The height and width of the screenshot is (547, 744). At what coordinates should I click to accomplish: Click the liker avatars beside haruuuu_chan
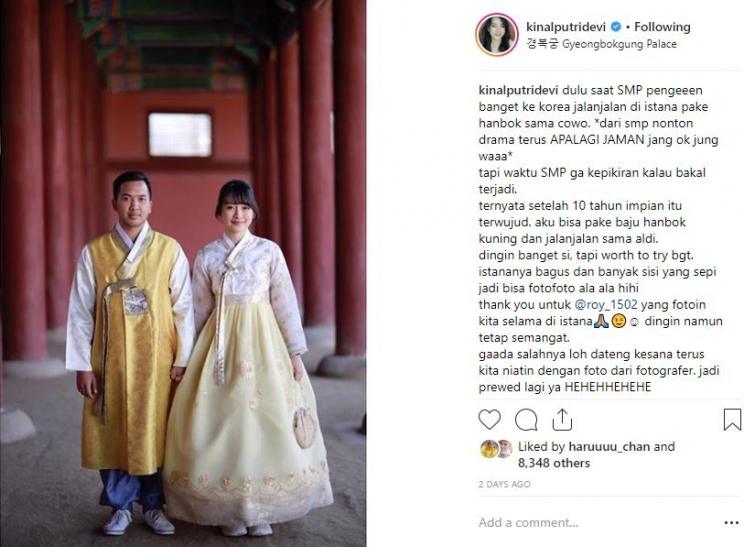click(496, 448)
